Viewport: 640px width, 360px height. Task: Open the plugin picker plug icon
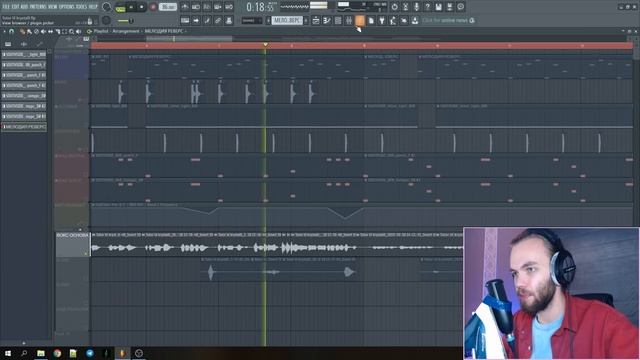click(382, 20)
